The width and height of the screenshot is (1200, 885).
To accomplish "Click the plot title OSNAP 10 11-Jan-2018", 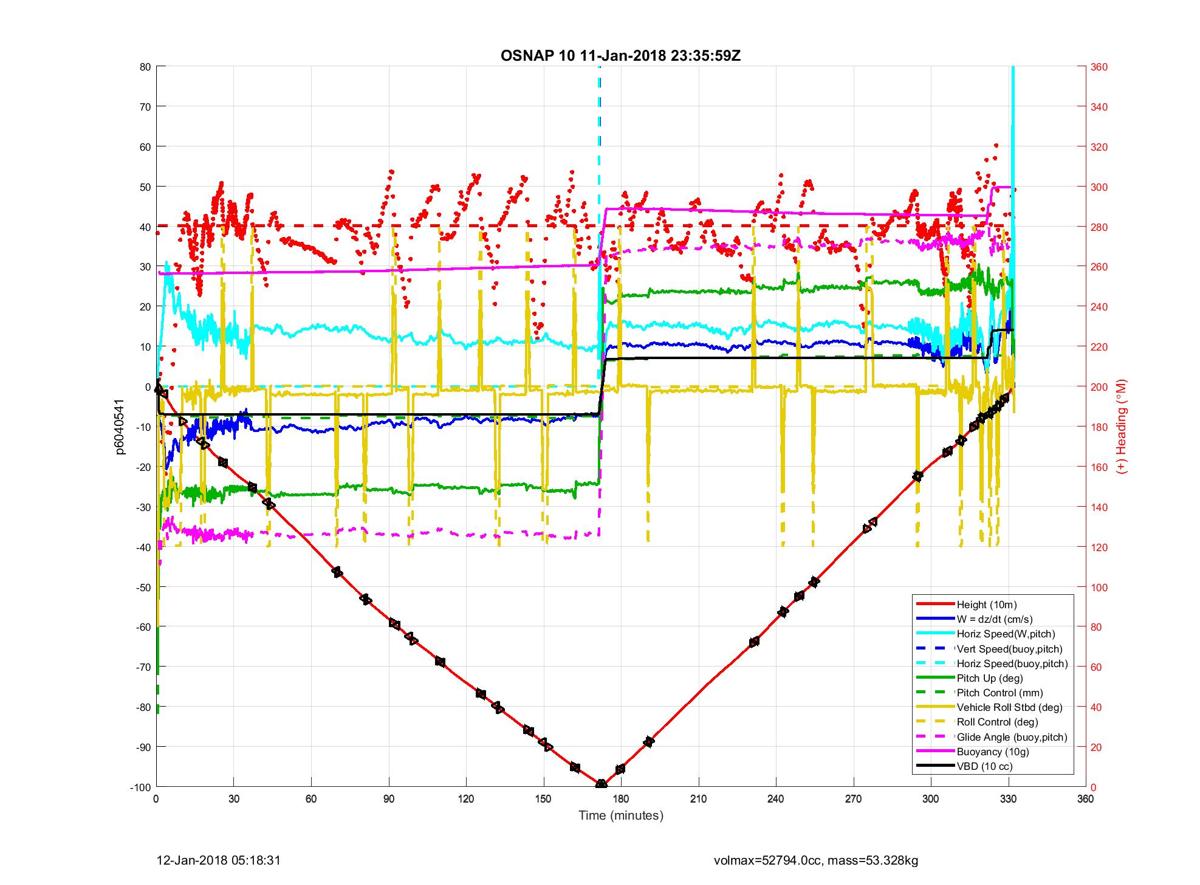I will (x=620, y=55).
